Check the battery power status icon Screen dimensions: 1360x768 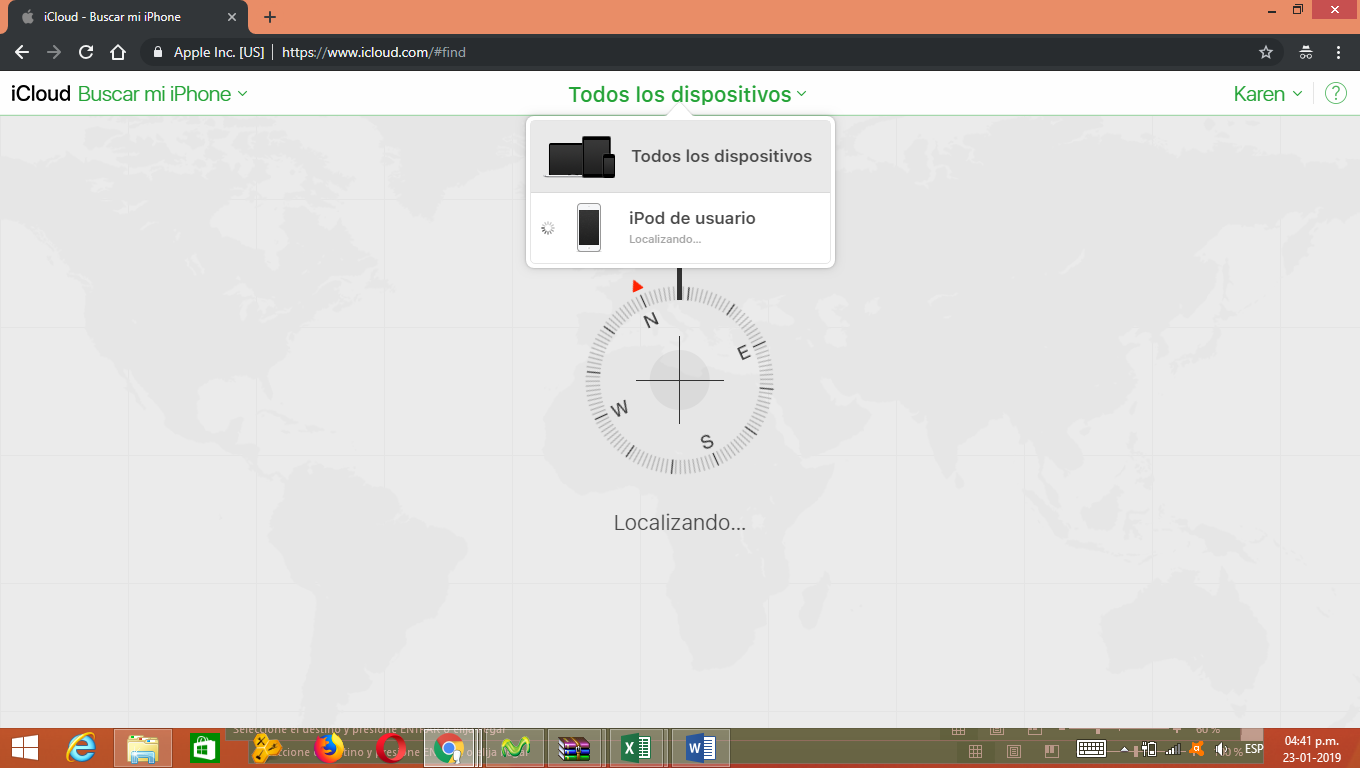1149,749
